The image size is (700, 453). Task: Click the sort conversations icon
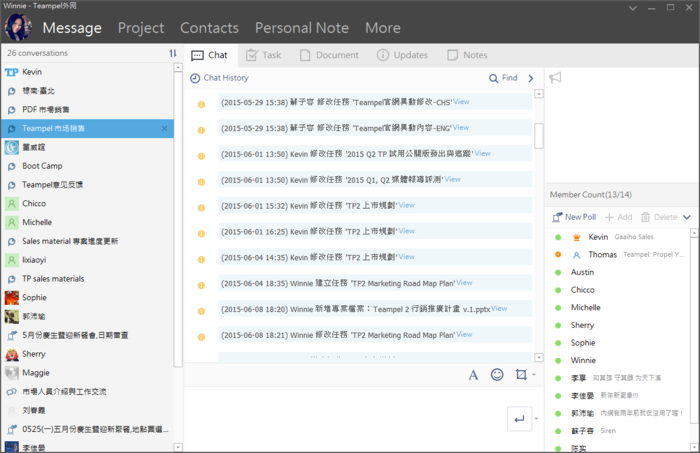(173, 53)
